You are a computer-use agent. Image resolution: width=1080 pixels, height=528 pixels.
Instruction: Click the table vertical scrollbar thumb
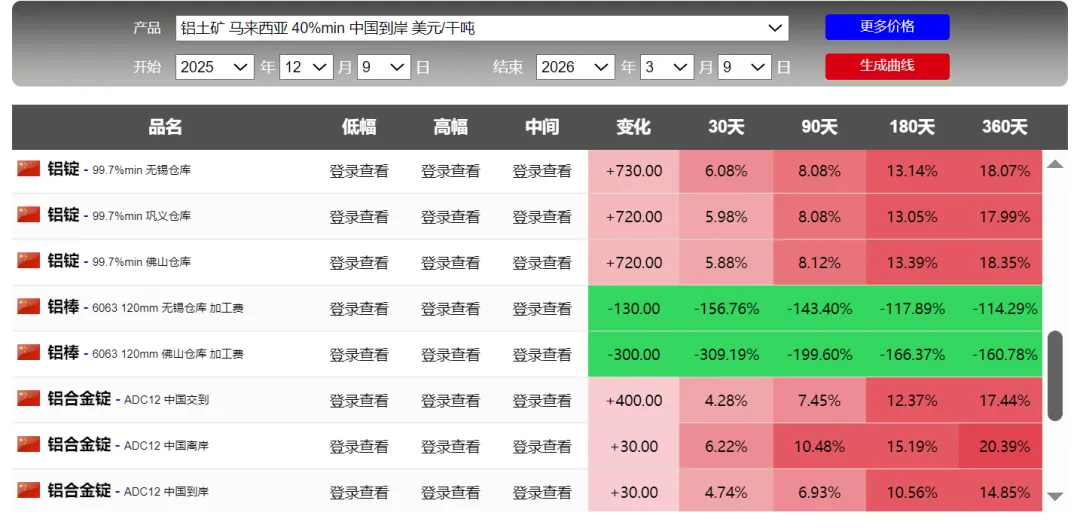[x=1055, y=375]
